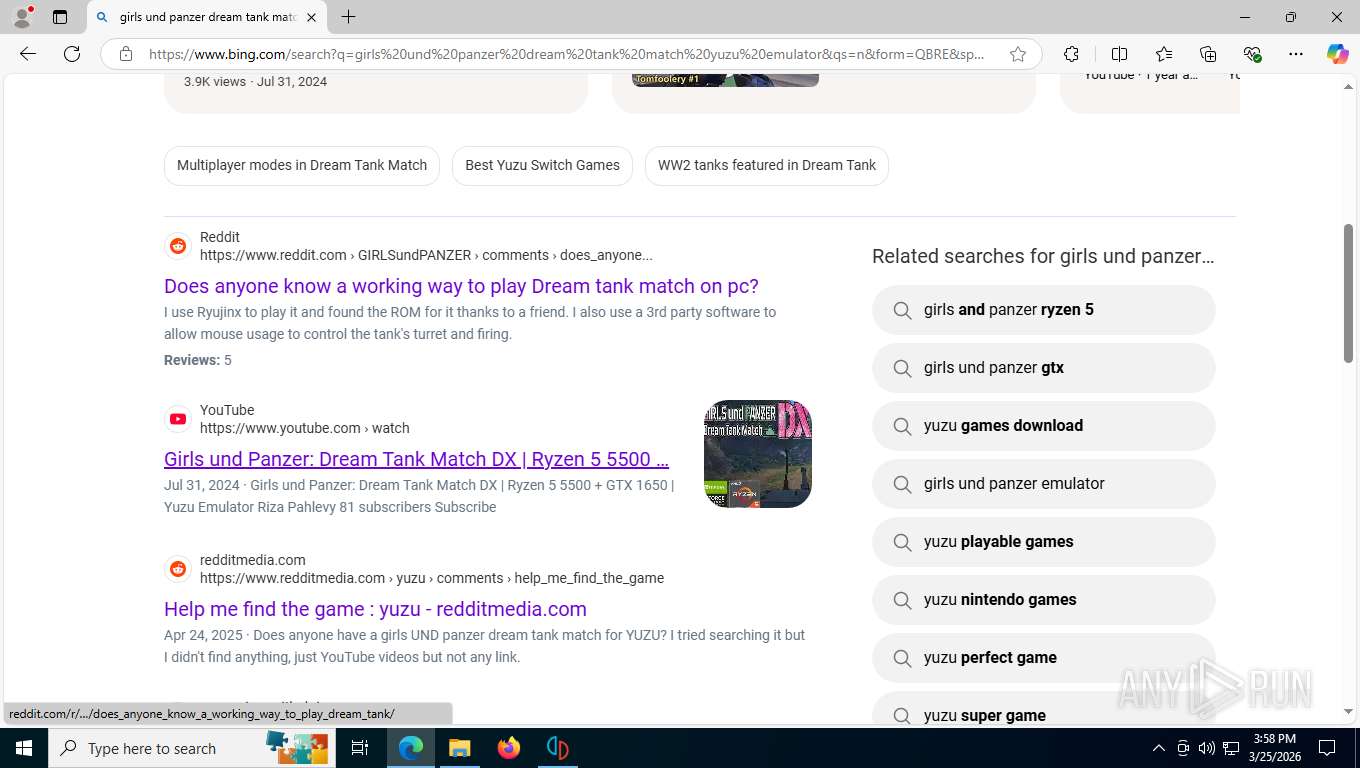Go back to the previous page
Screen dimensions: 1360x768
(x=28, y=54)
